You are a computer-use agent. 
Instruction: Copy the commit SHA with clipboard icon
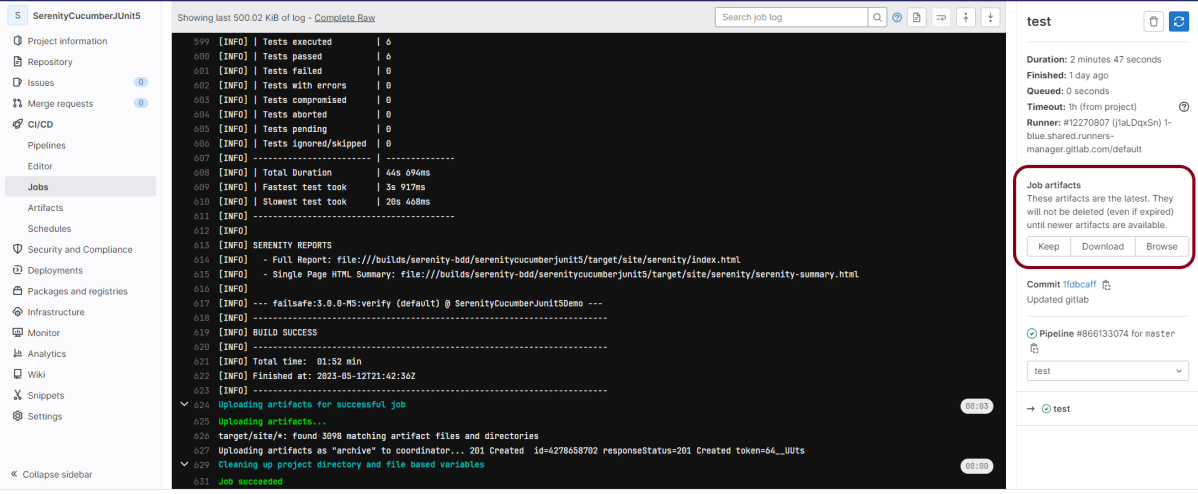[1106, 285]
